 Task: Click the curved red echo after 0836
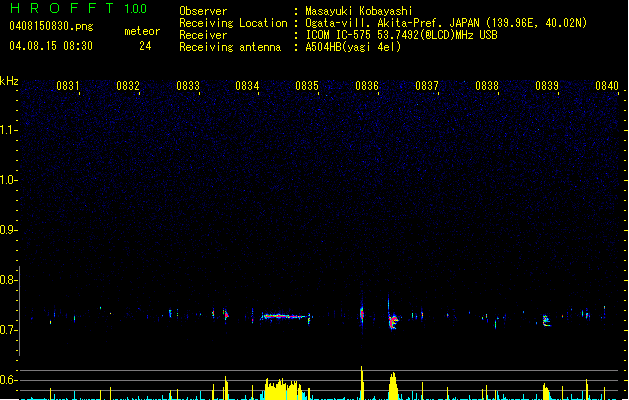(393, 321)
